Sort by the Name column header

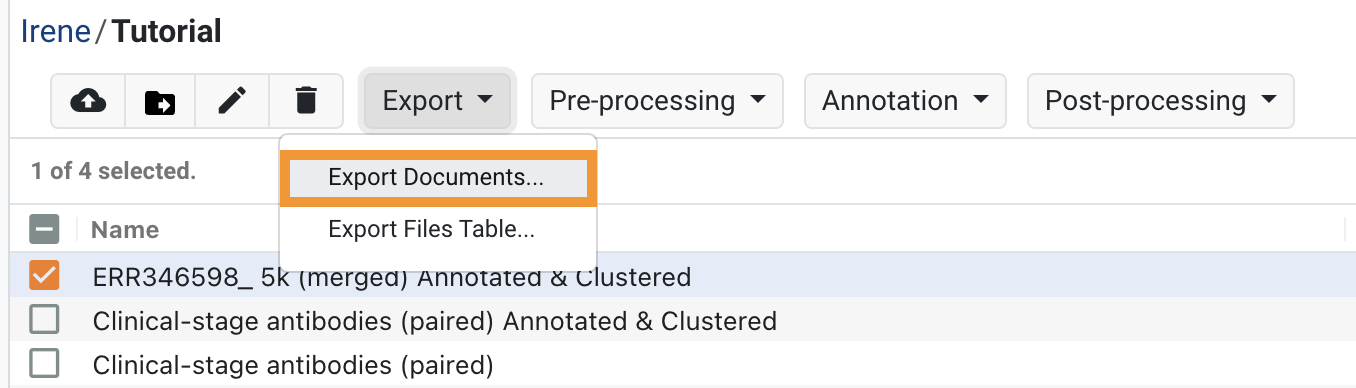[125, 230]
